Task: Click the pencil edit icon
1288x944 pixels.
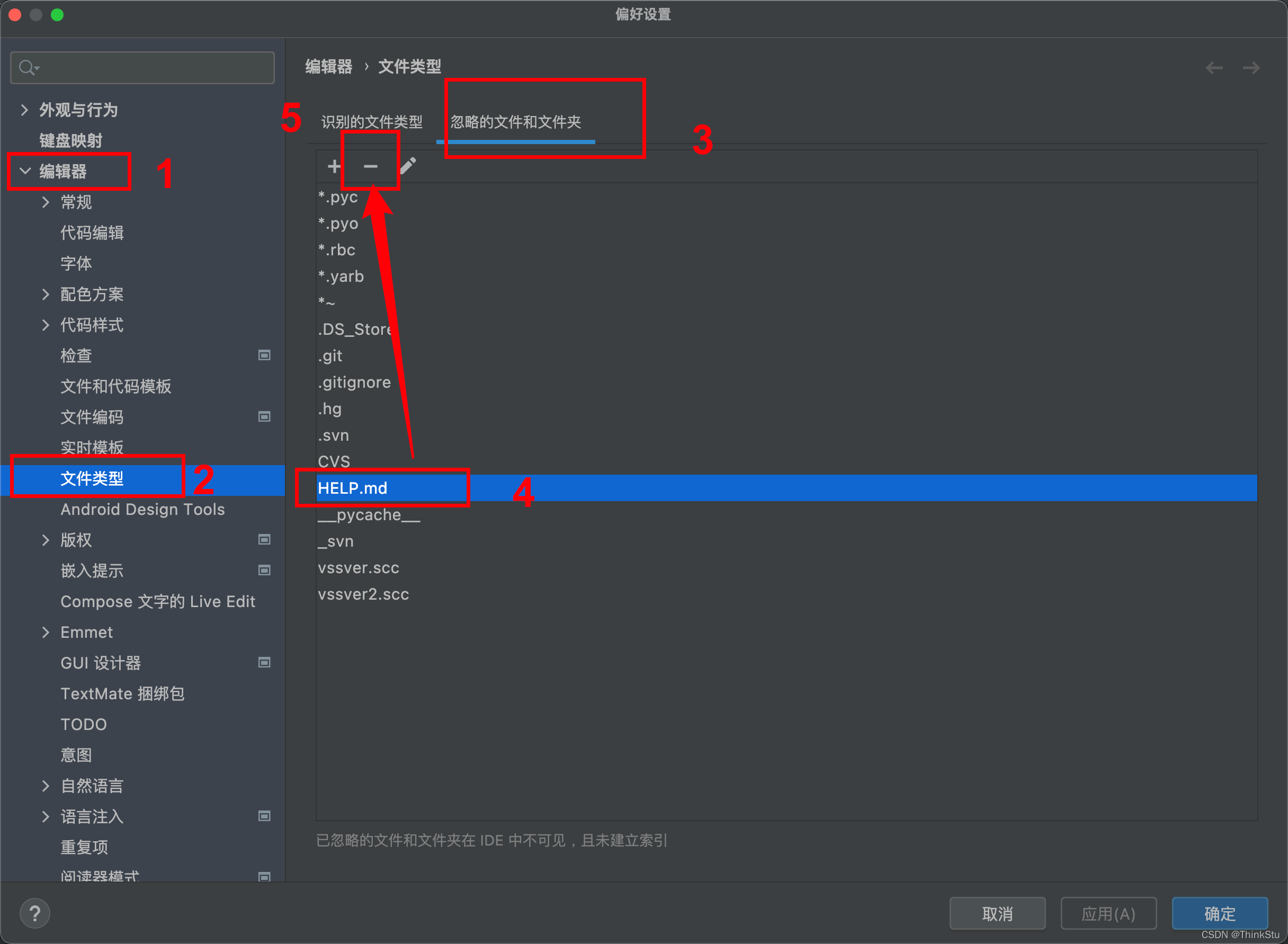Action: 408,166
